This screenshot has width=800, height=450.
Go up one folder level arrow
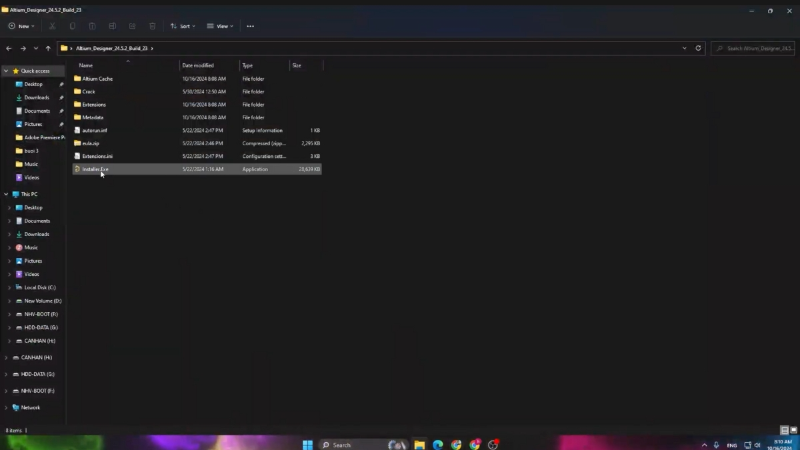pyautogui.click(x=48, y=48)
